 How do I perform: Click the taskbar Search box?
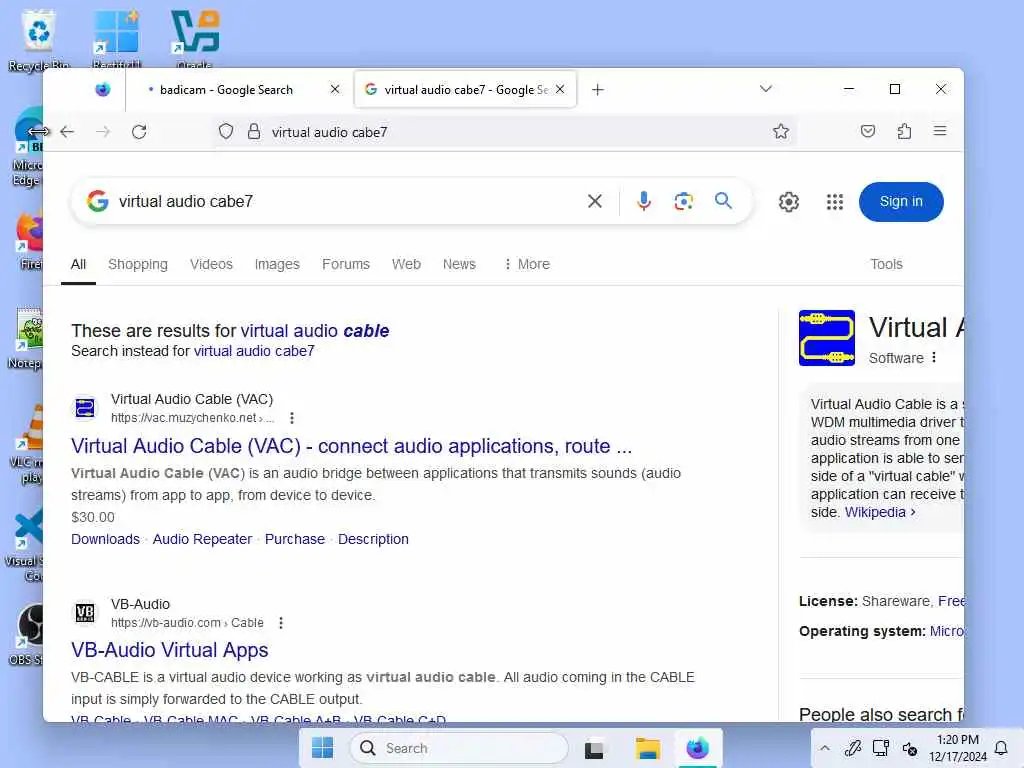point(460,748)
